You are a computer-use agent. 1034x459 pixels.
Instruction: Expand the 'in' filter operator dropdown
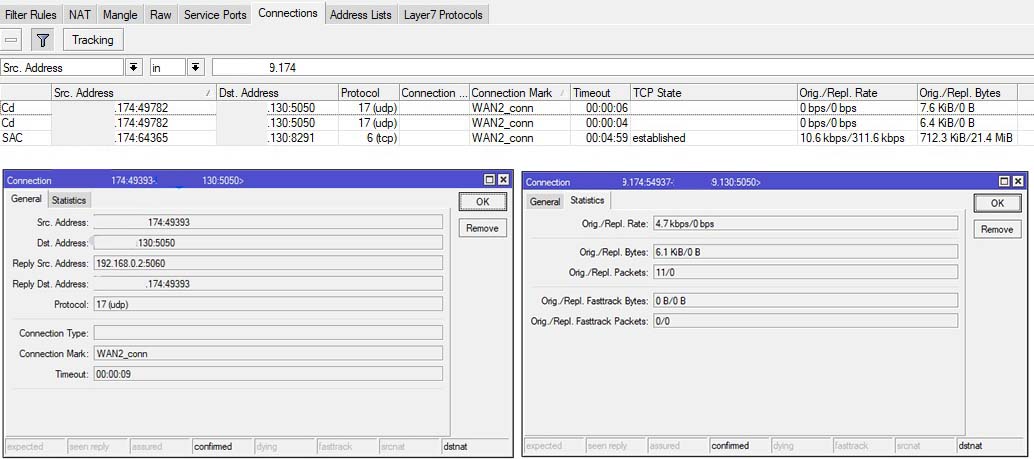[x=196, y=67]
